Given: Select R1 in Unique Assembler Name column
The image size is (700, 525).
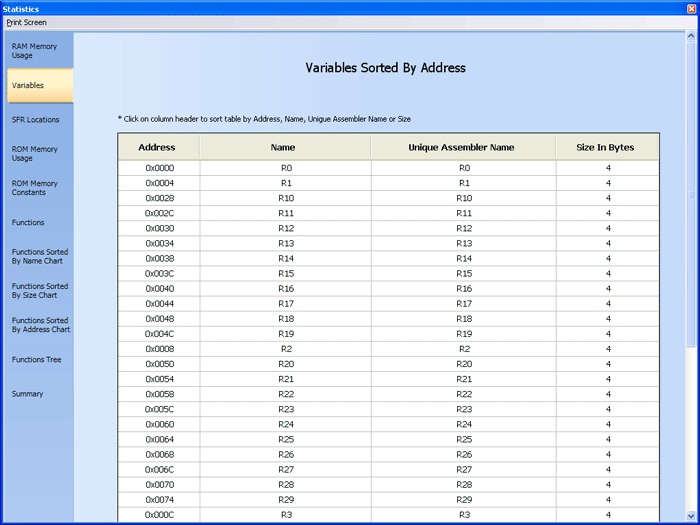Looking at the screenshot, I should click(x=464, y=183).
